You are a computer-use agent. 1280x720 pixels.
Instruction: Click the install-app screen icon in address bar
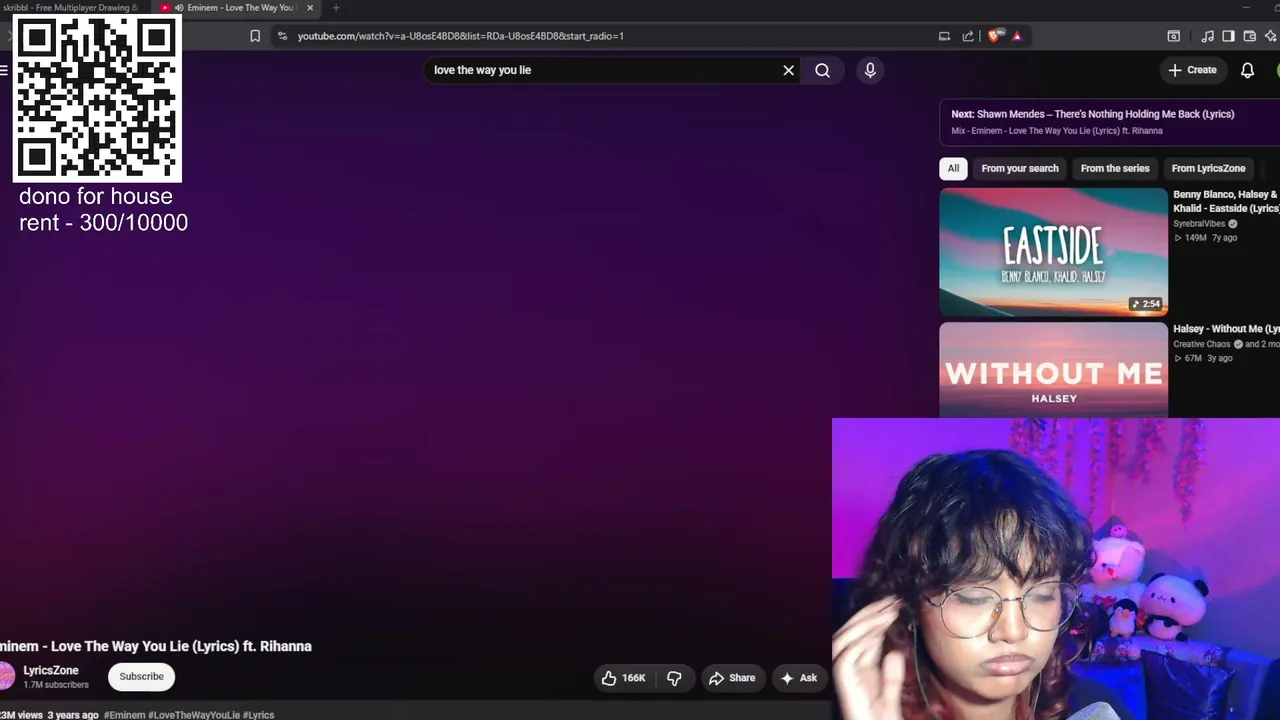point(944,36)
